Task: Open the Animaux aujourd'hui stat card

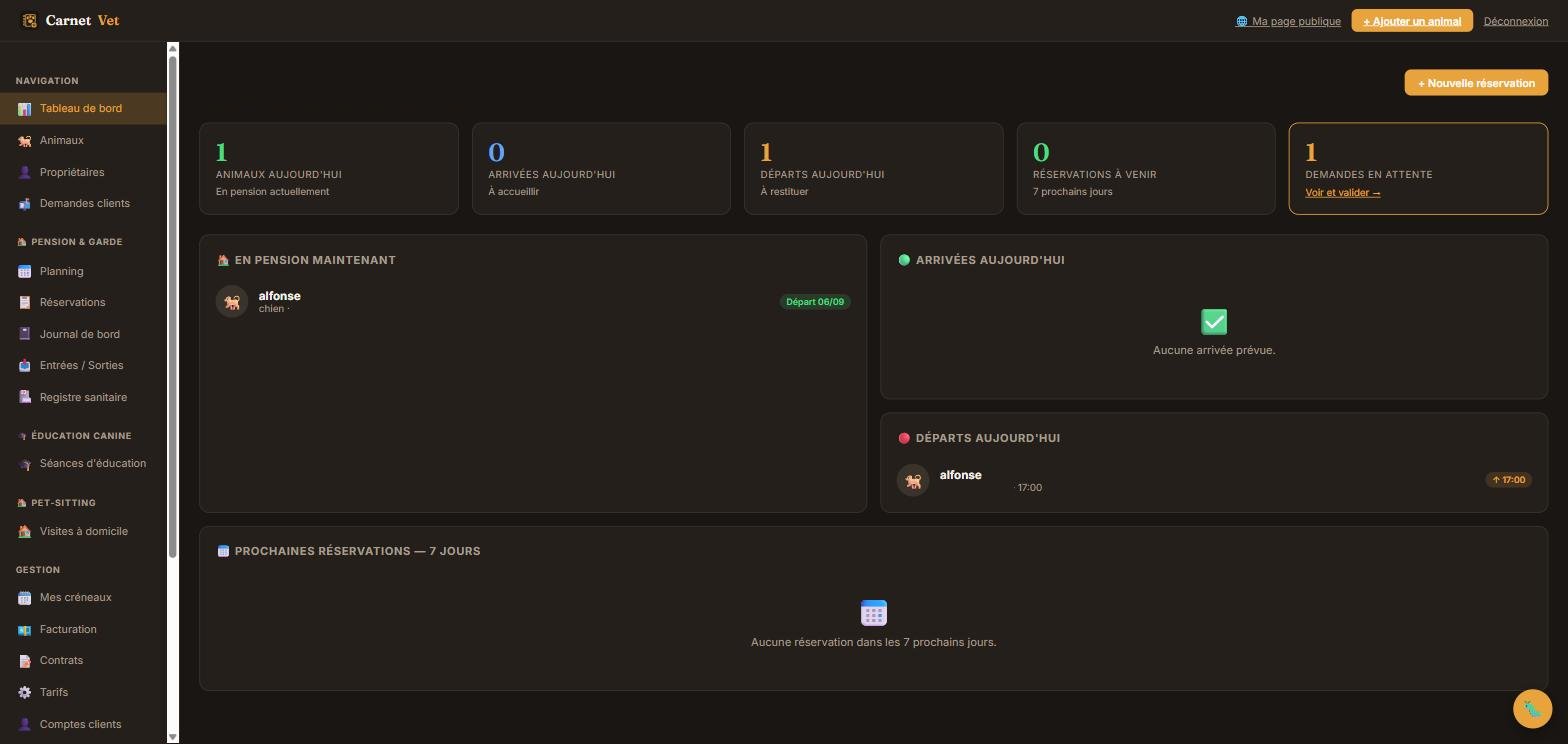Action: tap(329, 168)
